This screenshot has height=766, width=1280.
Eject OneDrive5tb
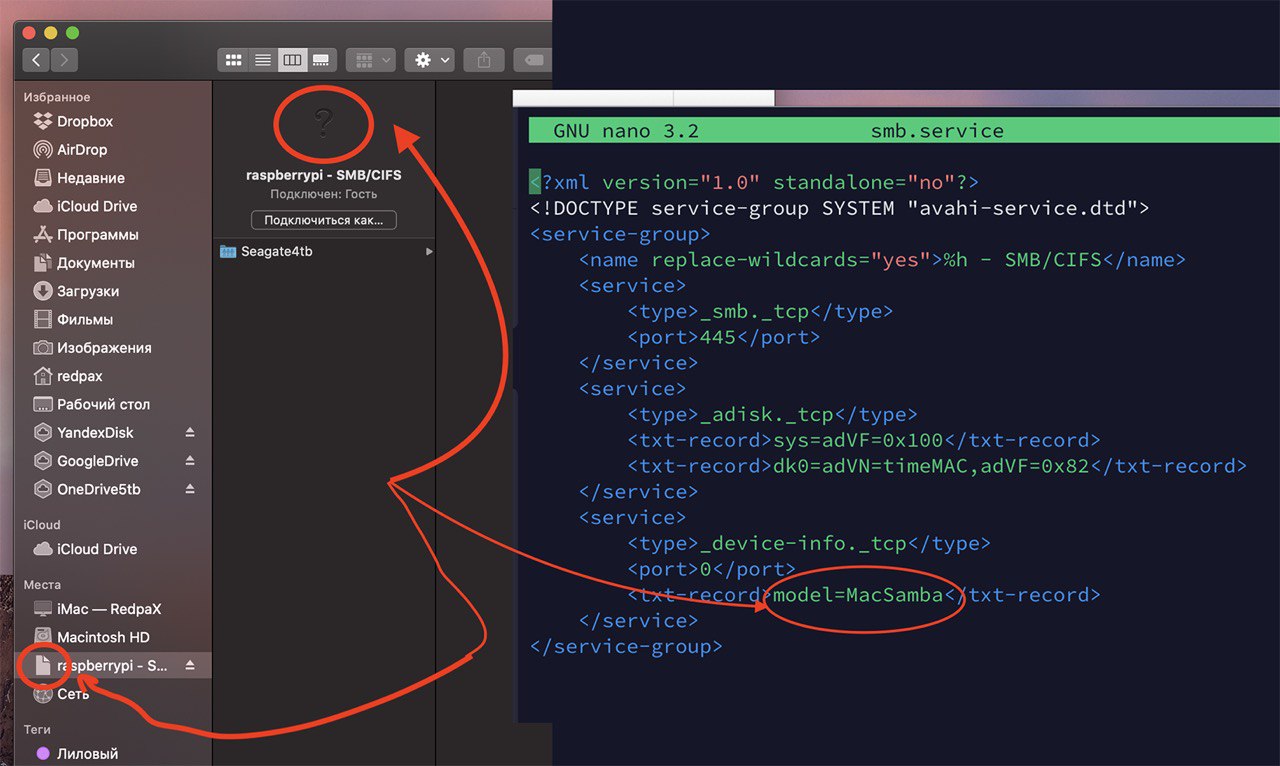(190, 490)
